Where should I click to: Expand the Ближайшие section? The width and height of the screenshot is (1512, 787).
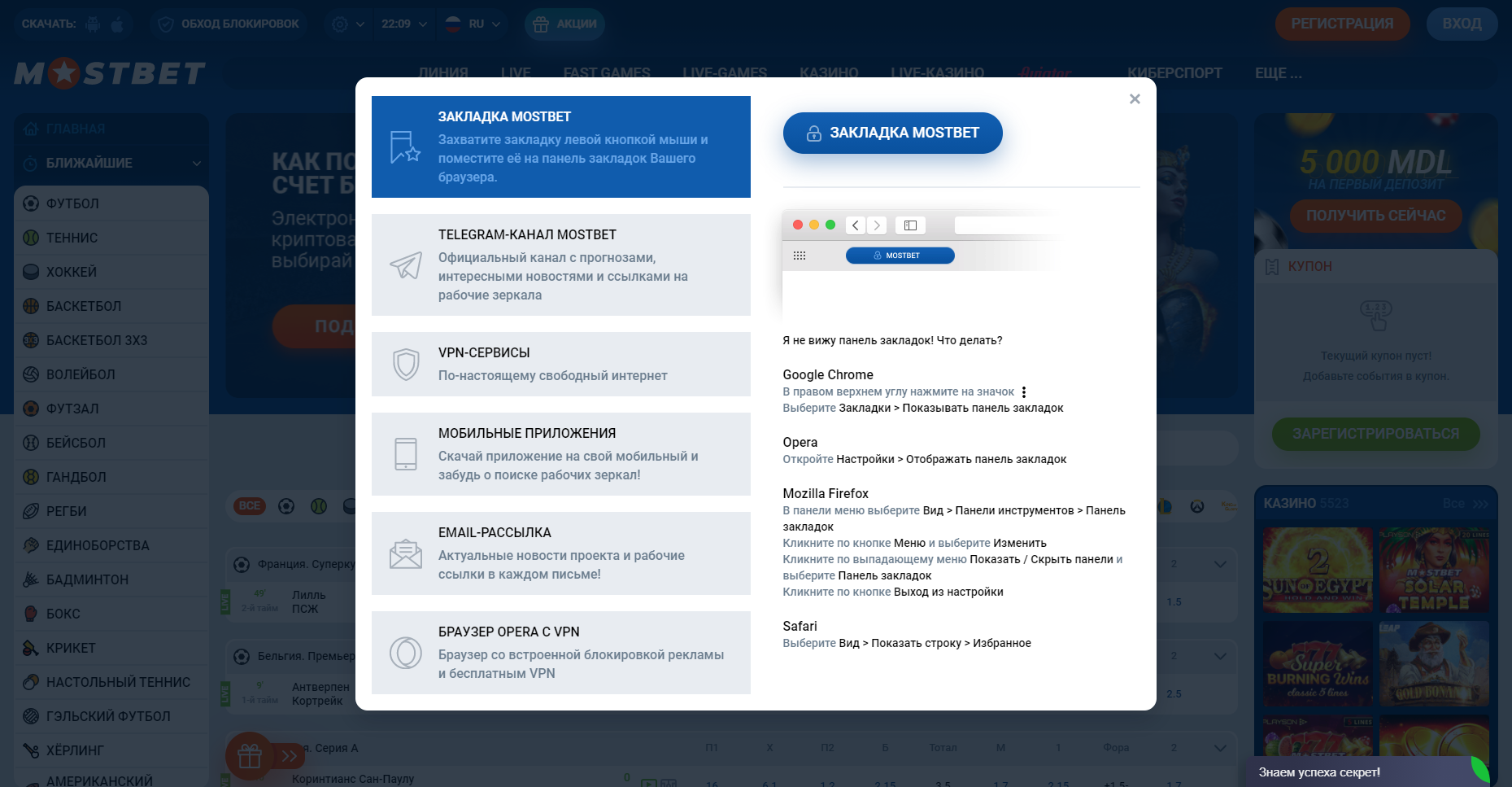click(111, 164)
